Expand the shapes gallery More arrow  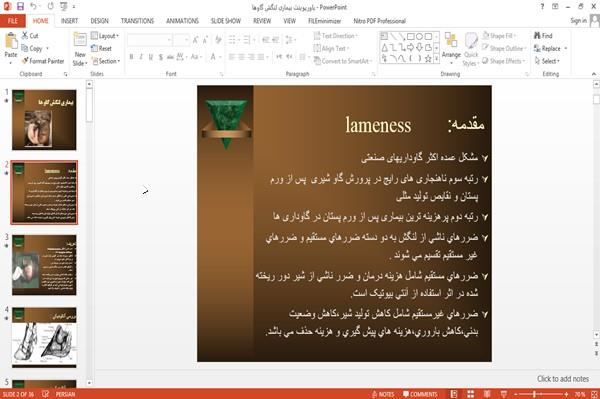[x=437, y=59]
